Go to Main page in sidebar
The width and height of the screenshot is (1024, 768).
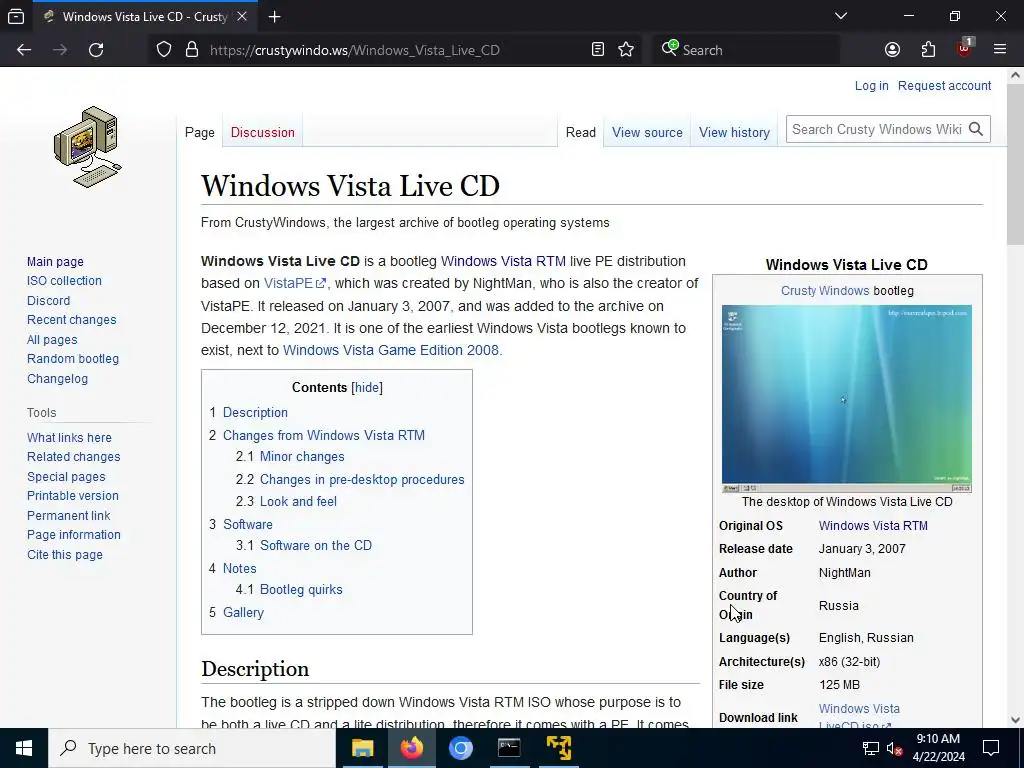[56, 261]
